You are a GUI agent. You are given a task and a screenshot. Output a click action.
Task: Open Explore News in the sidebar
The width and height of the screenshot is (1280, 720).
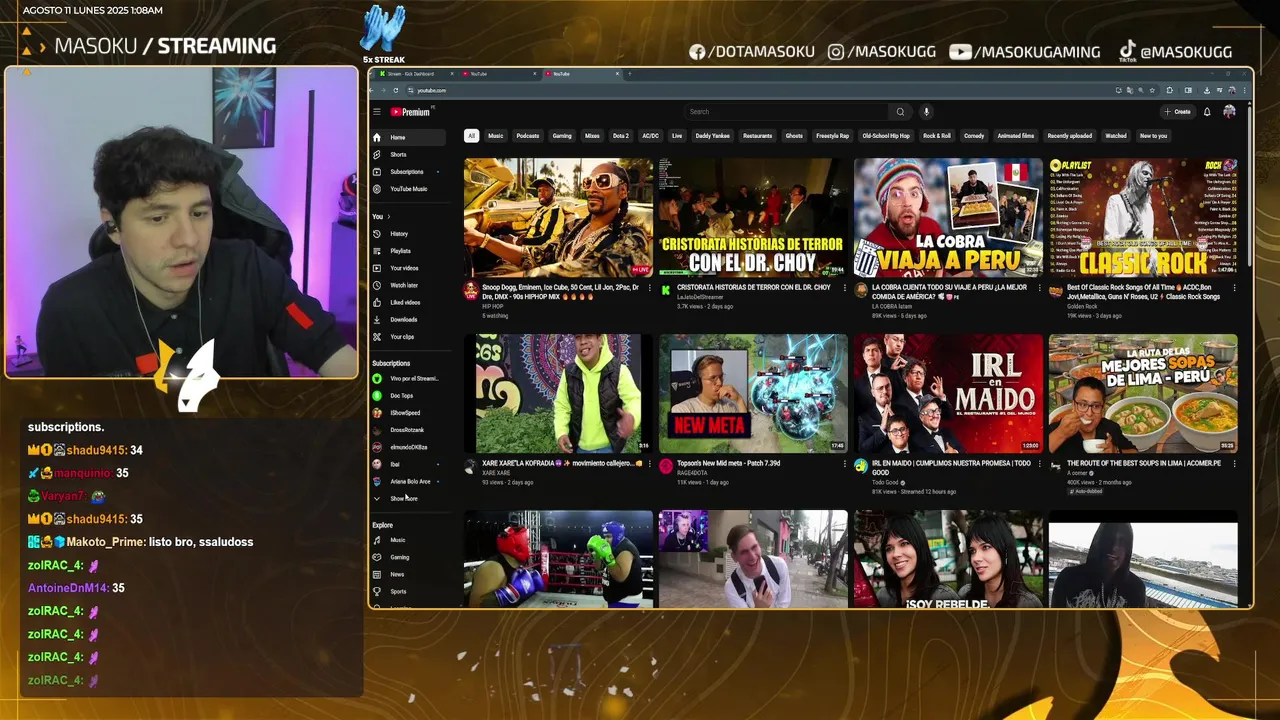[x=408, y=574]
